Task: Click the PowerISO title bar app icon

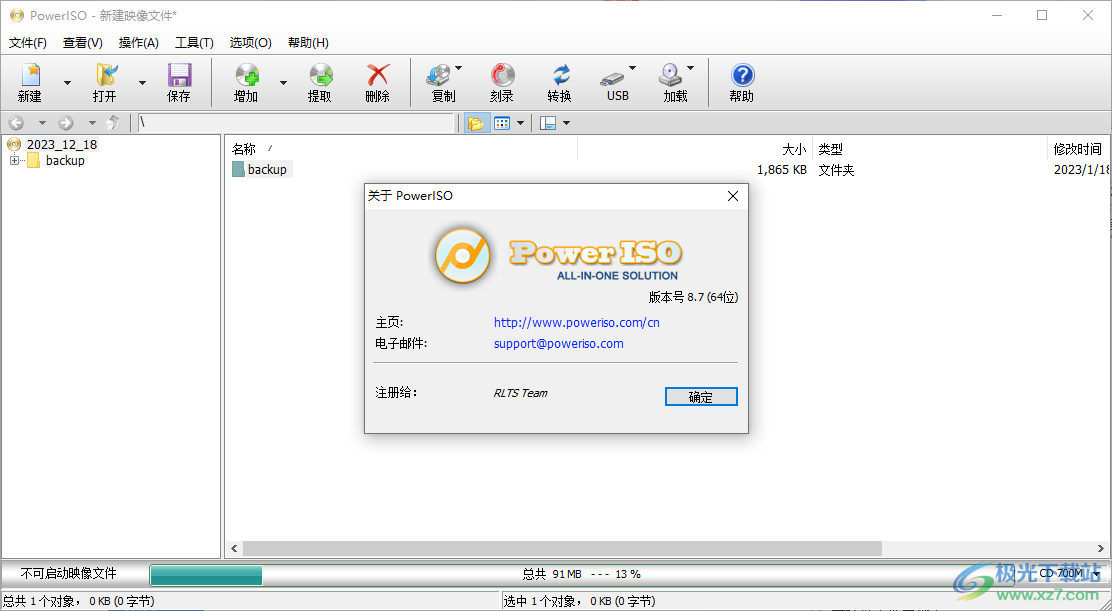Action: (x=17, y=15)
